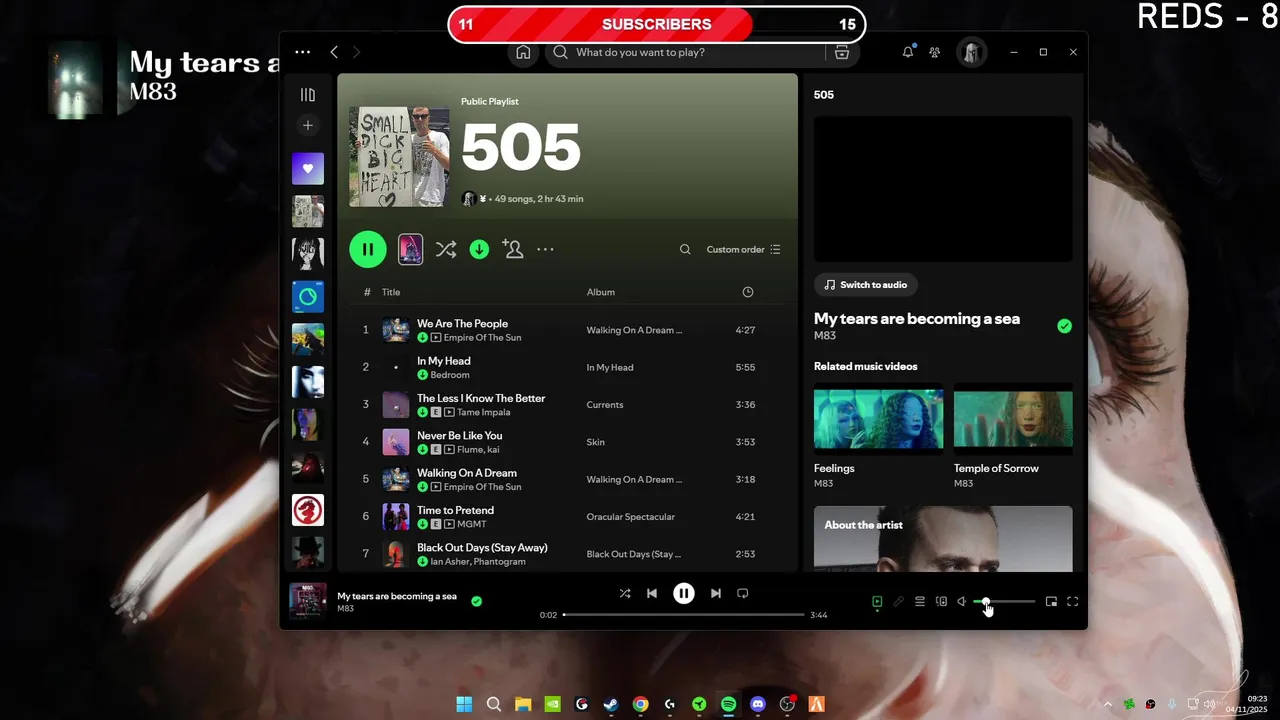This screenshot has height=720, width=1280.
Task: Open Connect to a device icon
Action: coord(941,602)
